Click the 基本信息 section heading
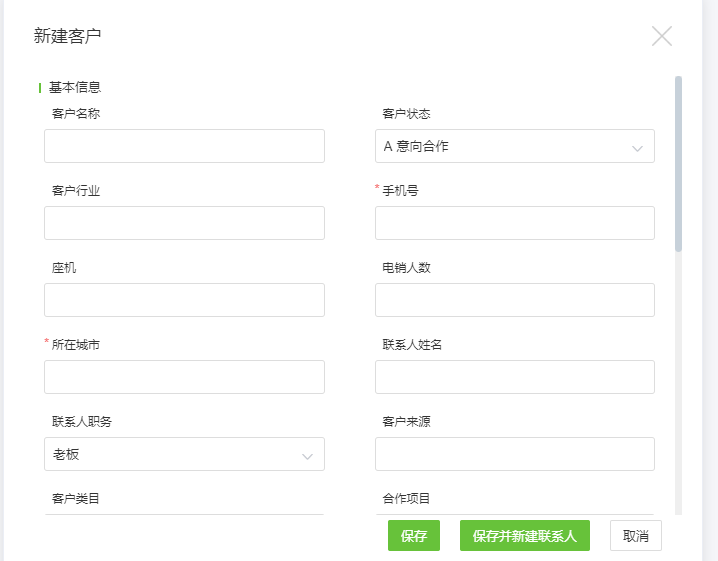Image resolution: width=718 pixels, height=561 pixels. pyautogui.click(x=75, y=87)
